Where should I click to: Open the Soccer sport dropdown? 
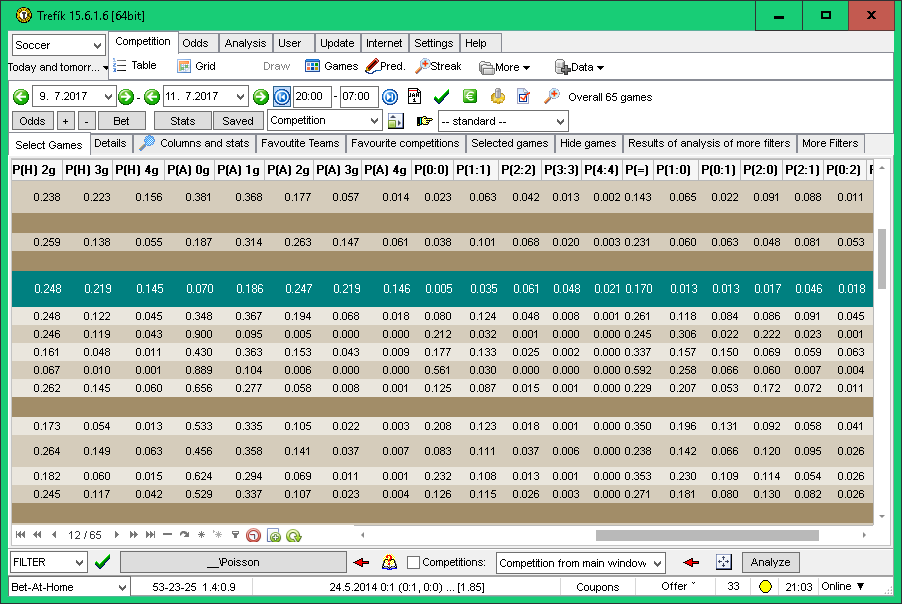tap(58, 45)
